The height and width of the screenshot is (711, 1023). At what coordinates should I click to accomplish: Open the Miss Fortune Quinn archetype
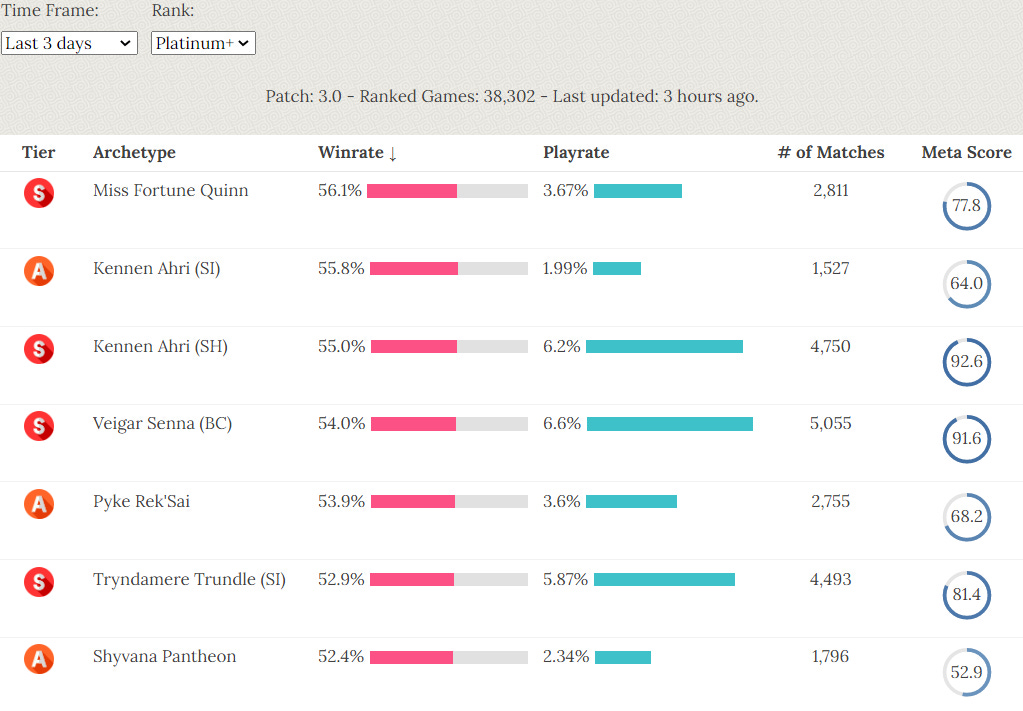tap(170, 190)
